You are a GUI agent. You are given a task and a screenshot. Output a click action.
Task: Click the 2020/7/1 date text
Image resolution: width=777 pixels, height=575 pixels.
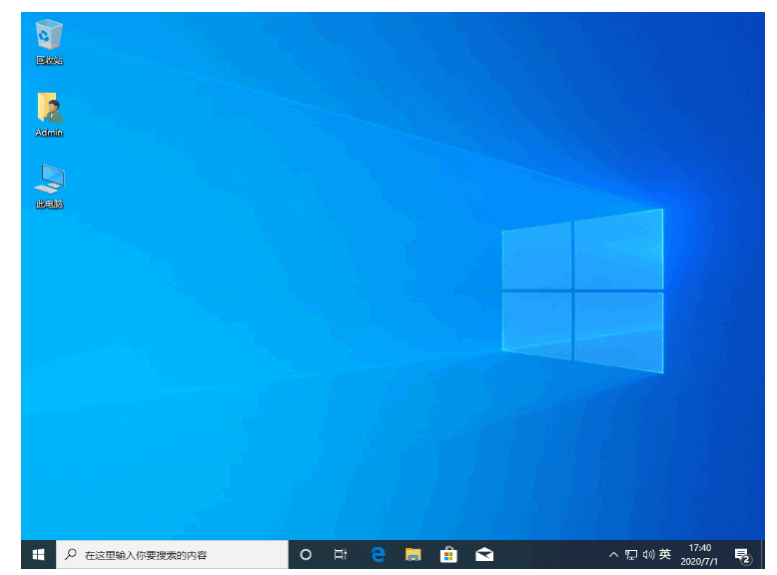(x=699, y=562)
